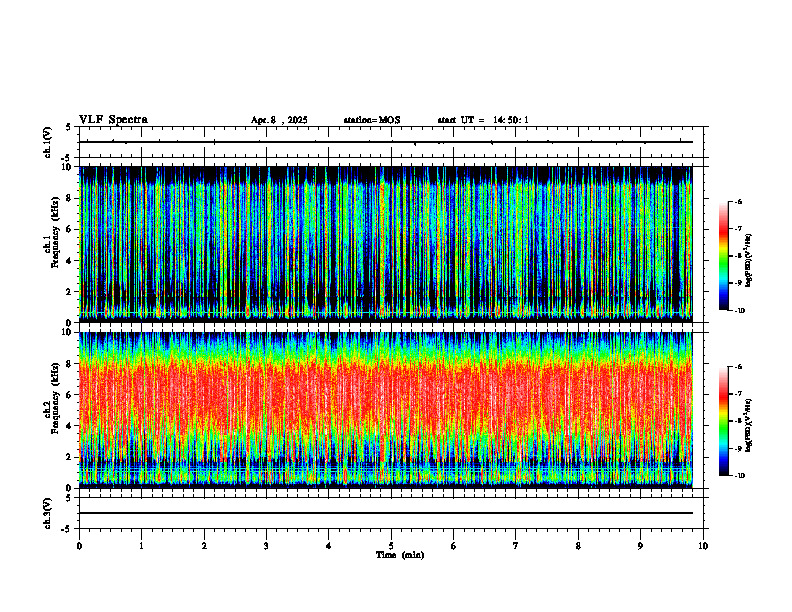The height and width of the screenshot is (612, 792).
Task: Click the "-10" label on ch.1 color scale
Action: tap(740, 311)
